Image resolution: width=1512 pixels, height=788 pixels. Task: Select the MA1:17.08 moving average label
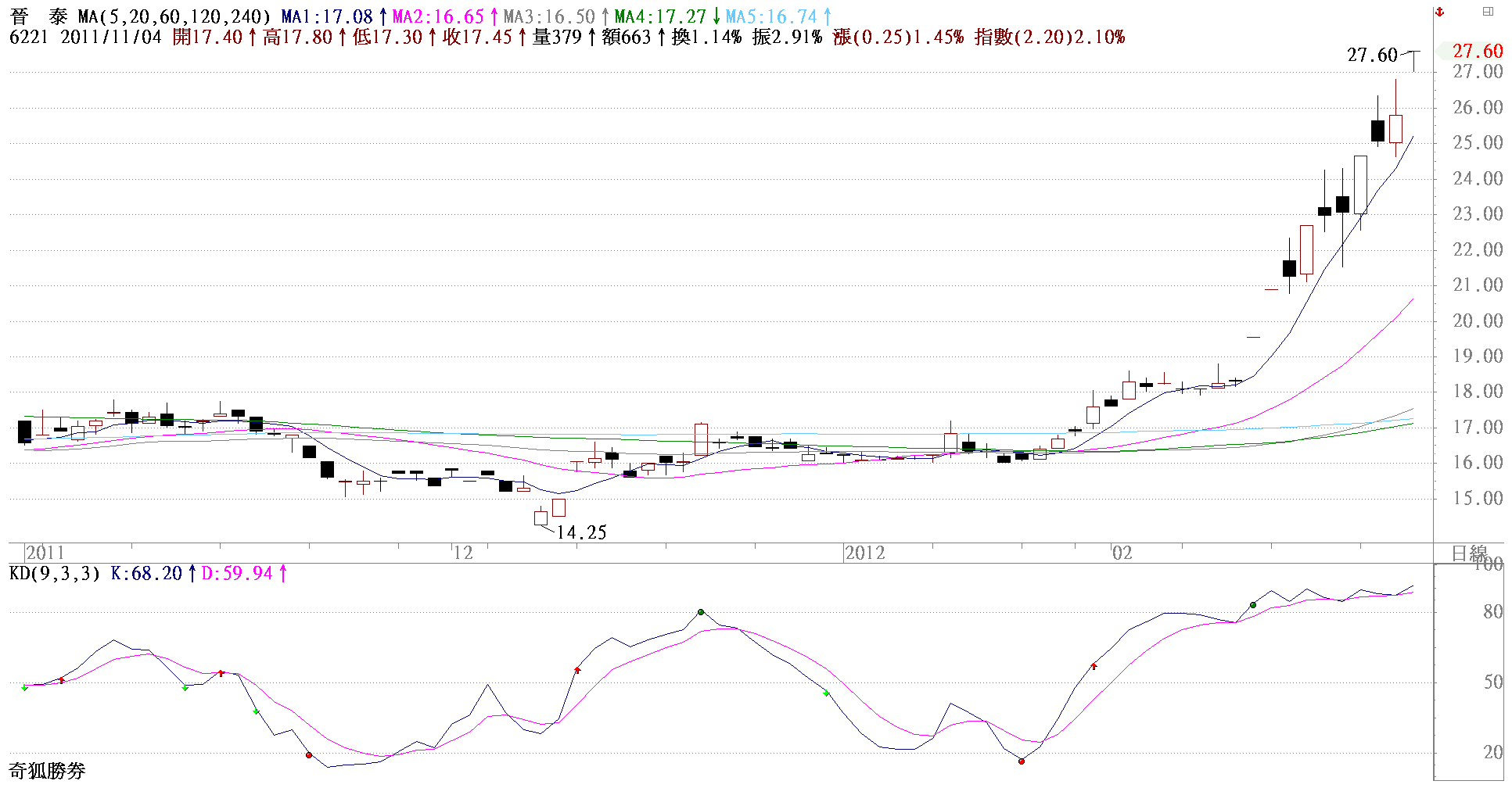[x=327, y=16]
